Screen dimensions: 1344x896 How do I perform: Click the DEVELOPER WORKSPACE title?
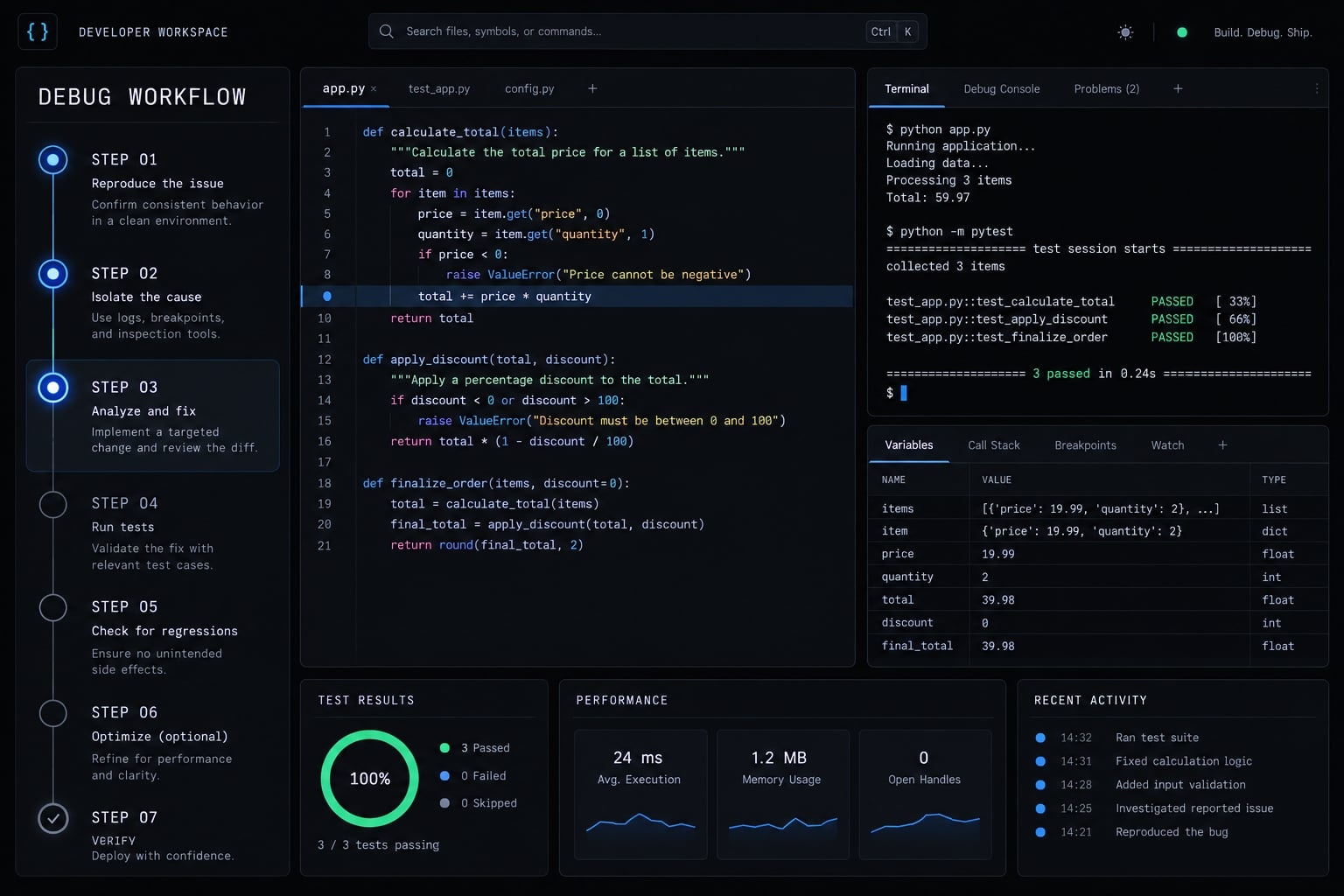pyautogui.click(x=153, y=32)
